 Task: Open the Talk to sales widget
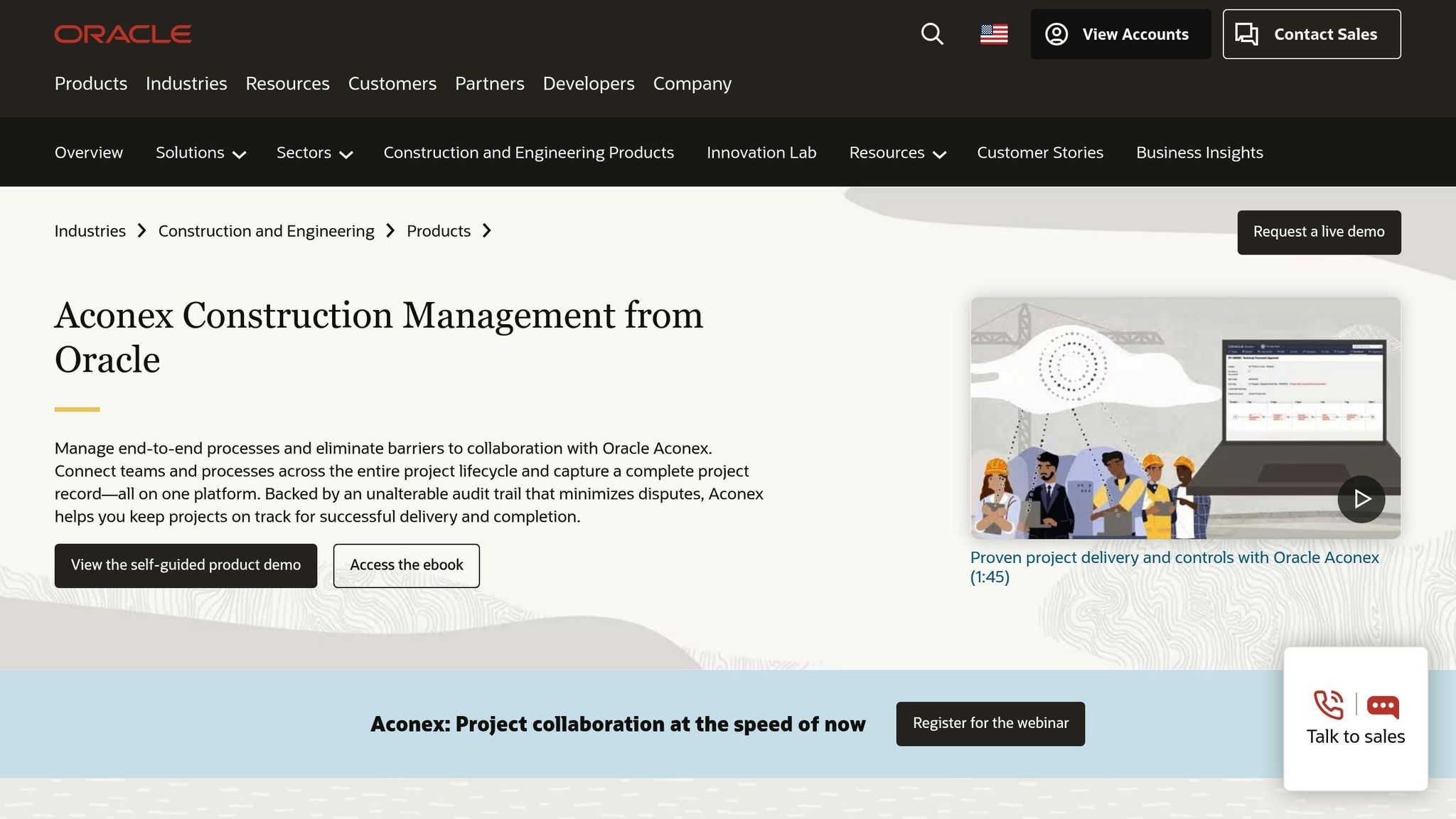1356,719
